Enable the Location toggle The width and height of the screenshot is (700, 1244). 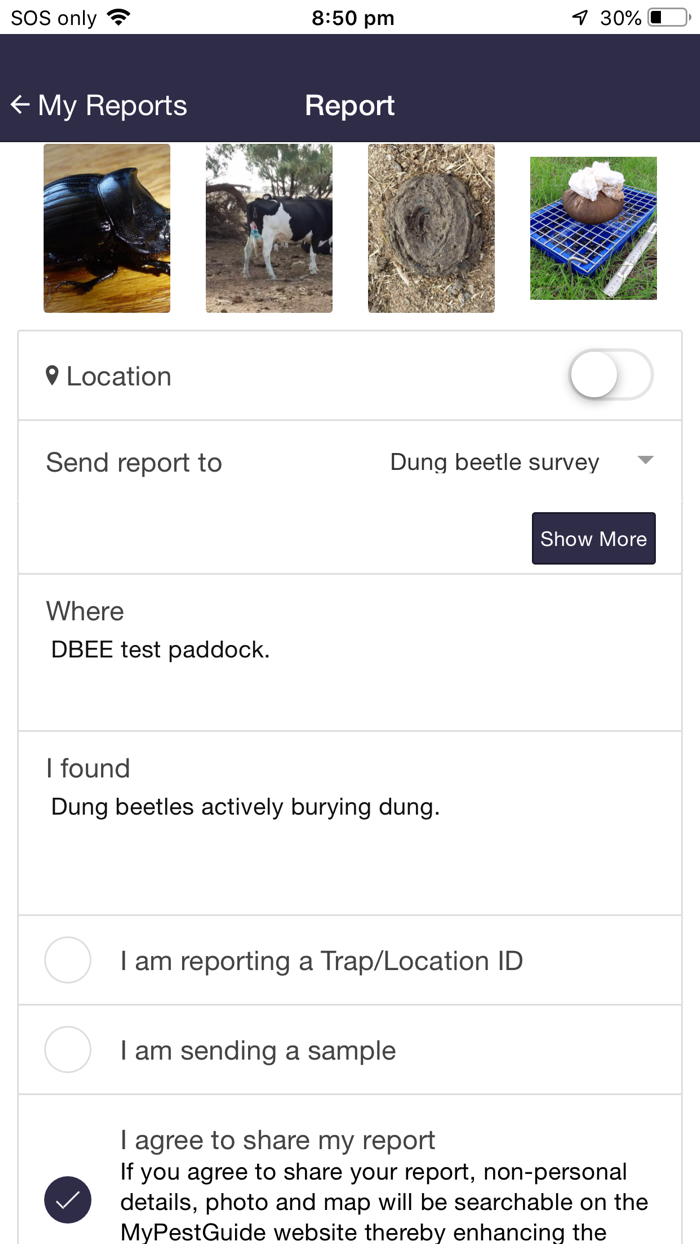coord(610,374)
